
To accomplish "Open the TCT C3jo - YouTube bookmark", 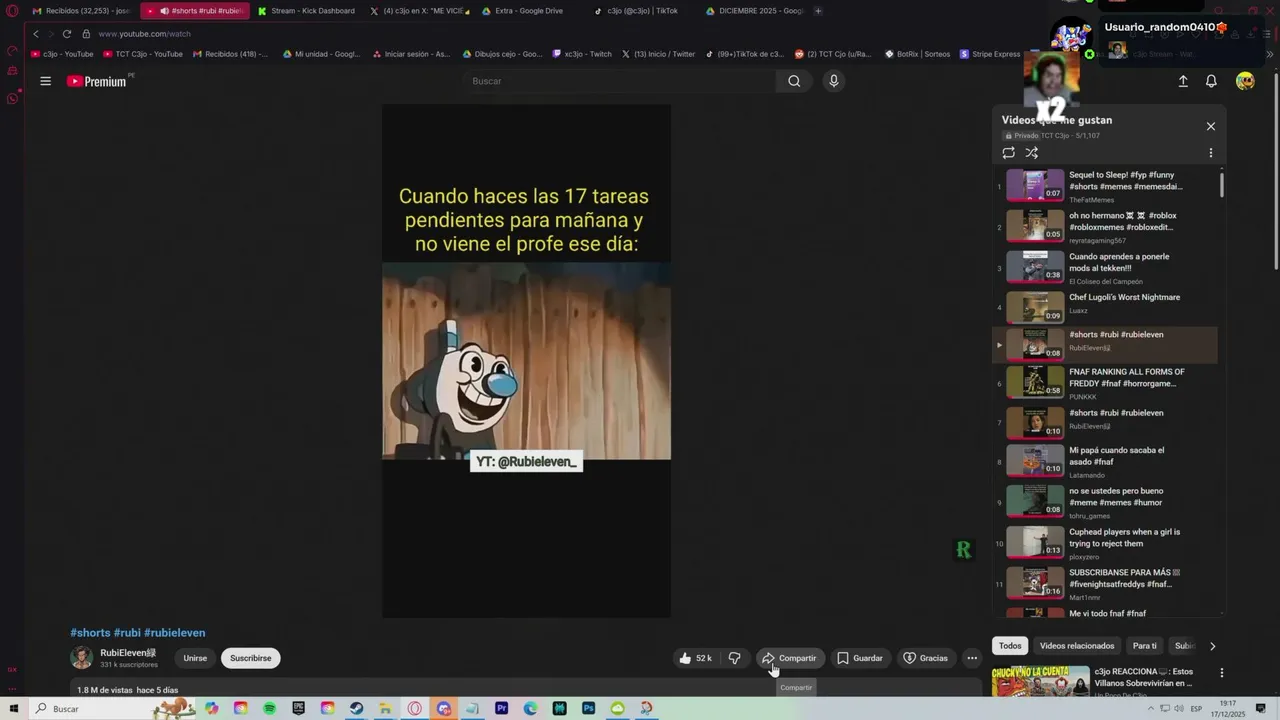I will 143,54.
